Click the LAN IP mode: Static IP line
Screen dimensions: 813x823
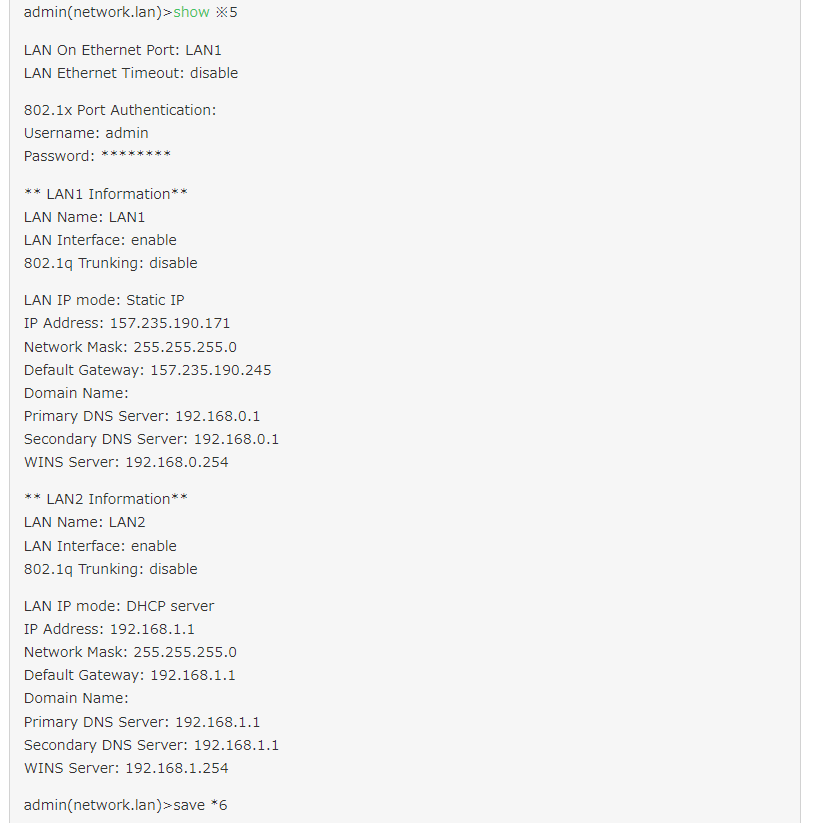point(104,300)
